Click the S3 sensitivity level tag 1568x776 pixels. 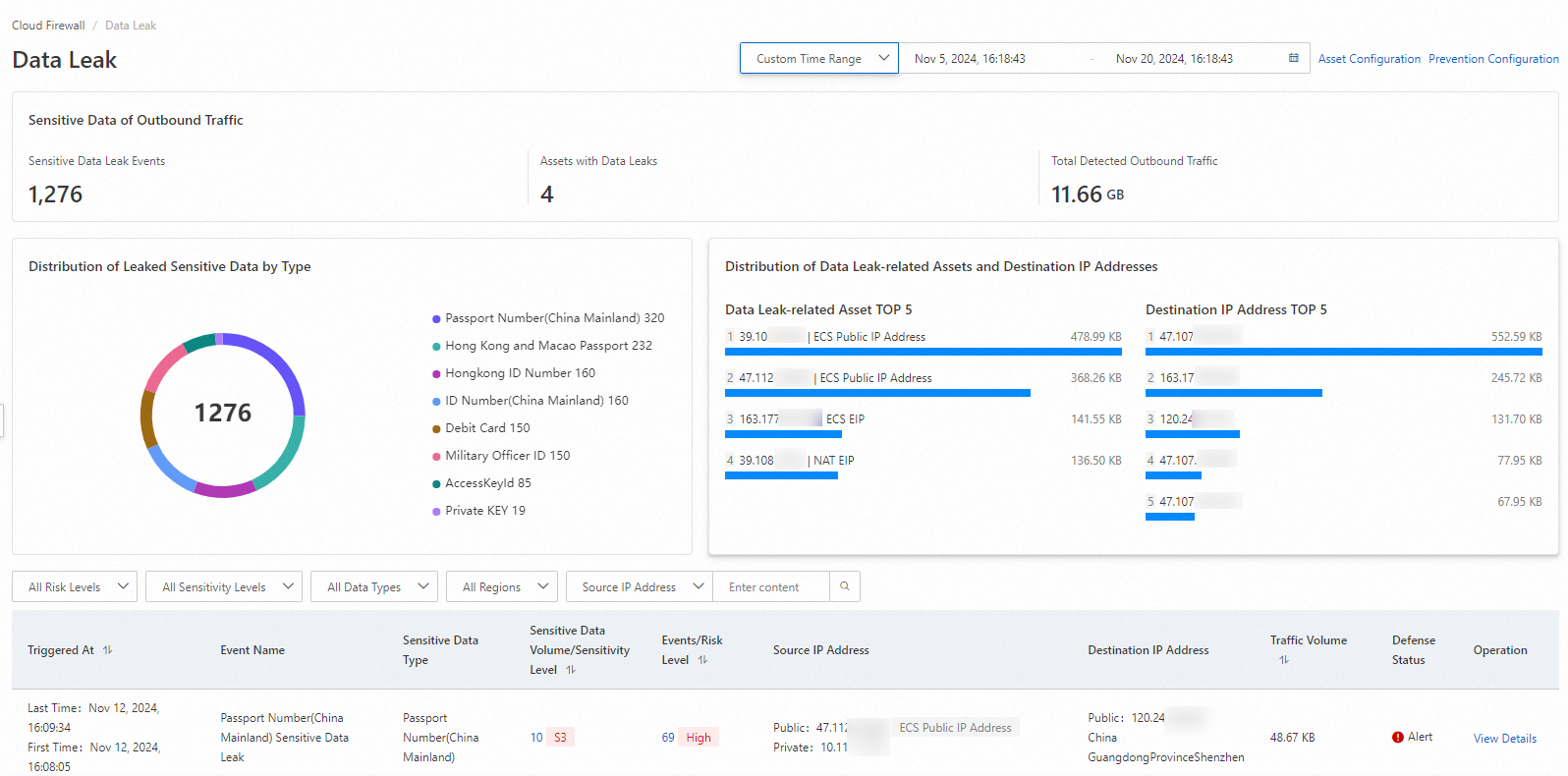(560, 738)
